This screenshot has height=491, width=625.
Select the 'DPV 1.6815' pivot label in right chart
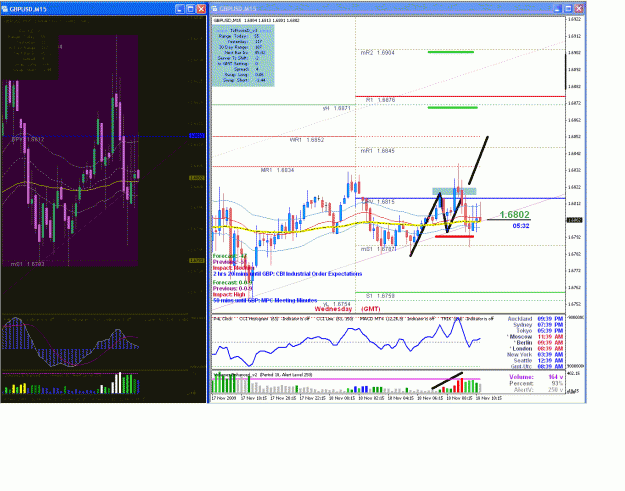point(378,202)
